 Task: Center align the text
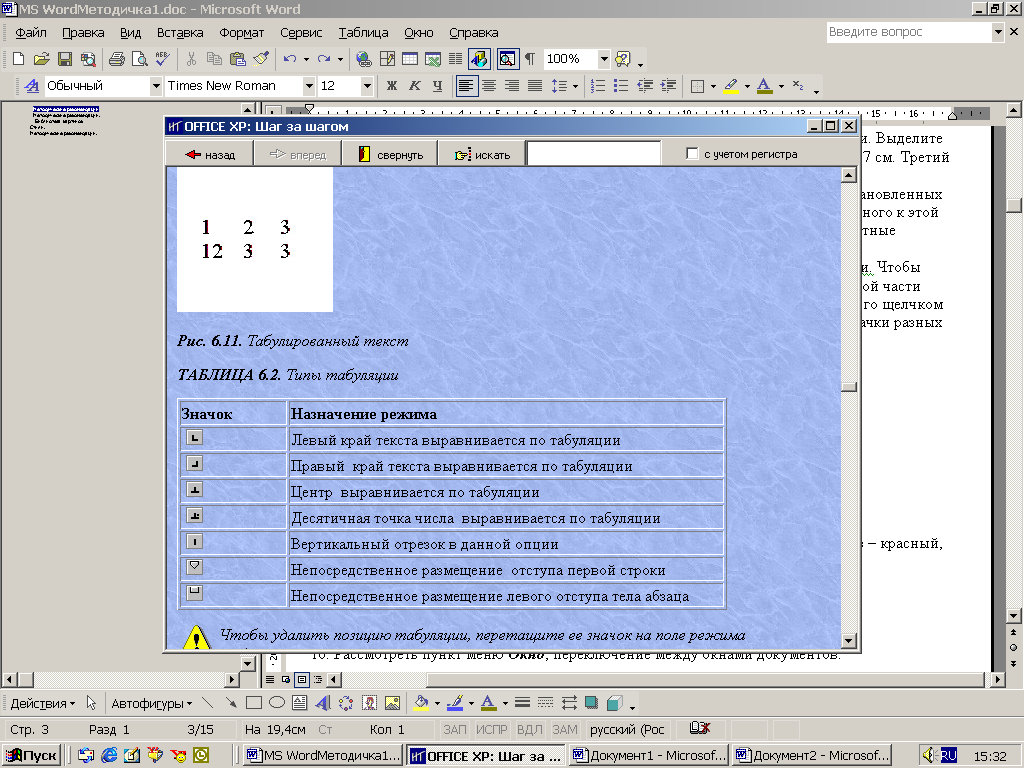tap(489, 86)
